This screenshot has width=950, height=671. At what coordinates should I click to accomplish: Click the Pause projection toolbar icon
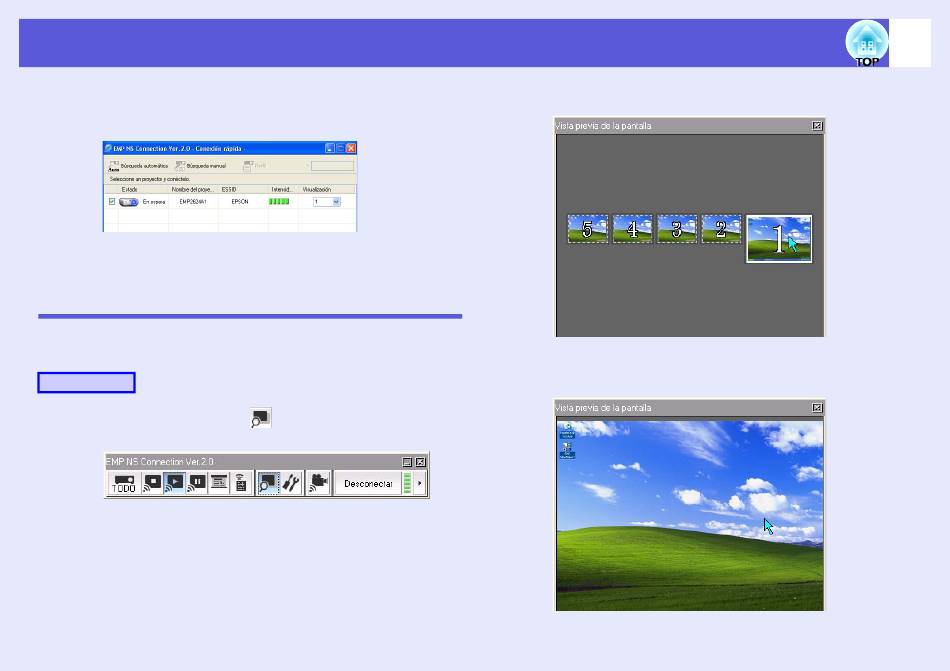pos(196,483)
